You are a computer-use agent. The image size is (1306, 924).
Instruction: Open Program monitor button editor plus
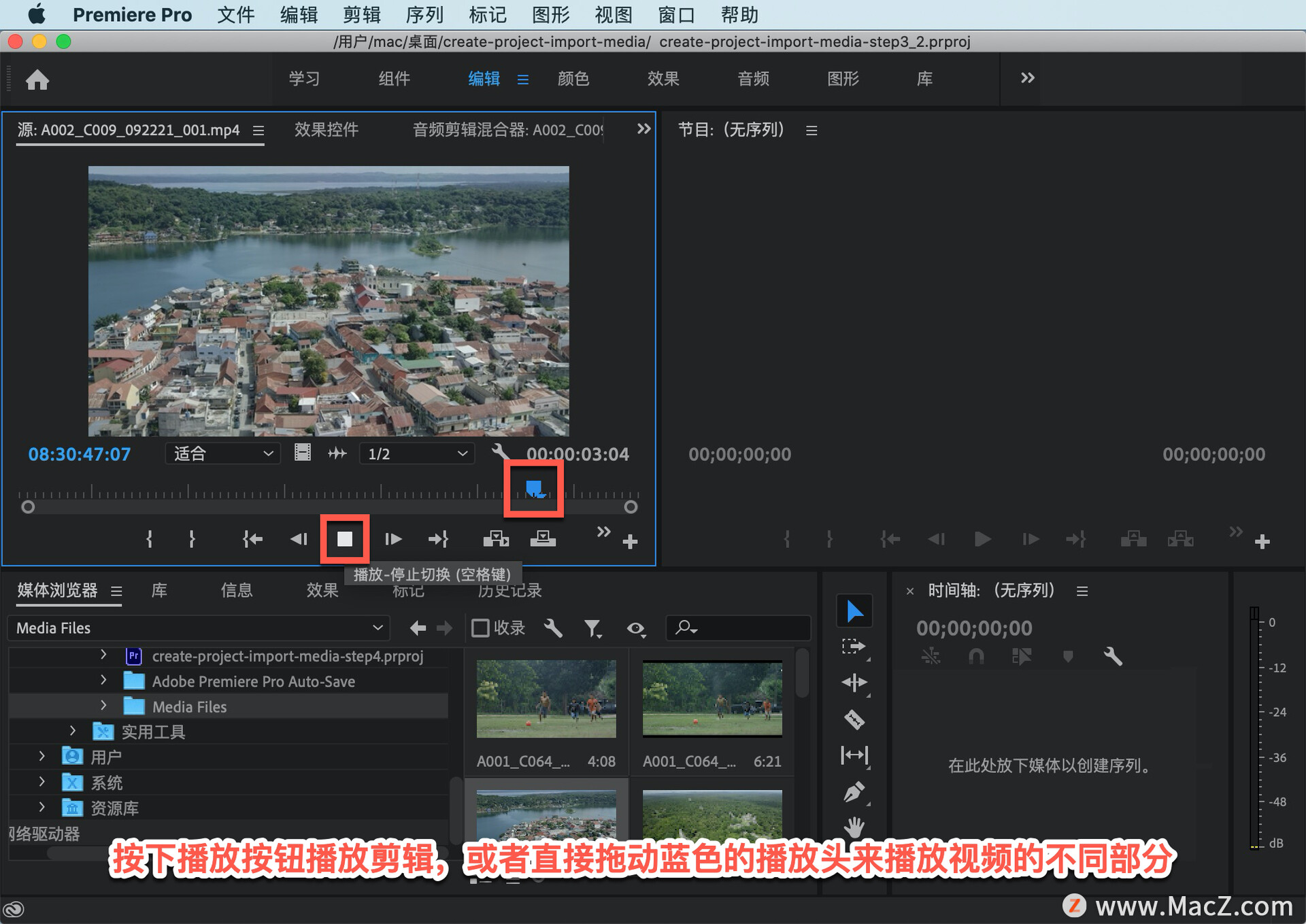(x=1262, y=542)
